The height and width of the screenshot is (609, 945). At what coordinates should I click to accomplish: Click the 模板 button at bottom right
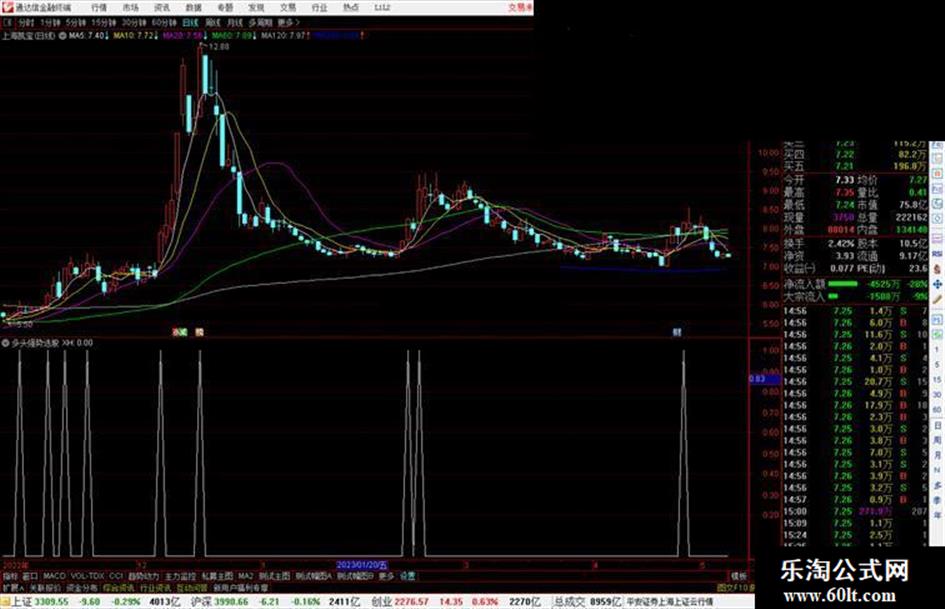click(738, 576)
